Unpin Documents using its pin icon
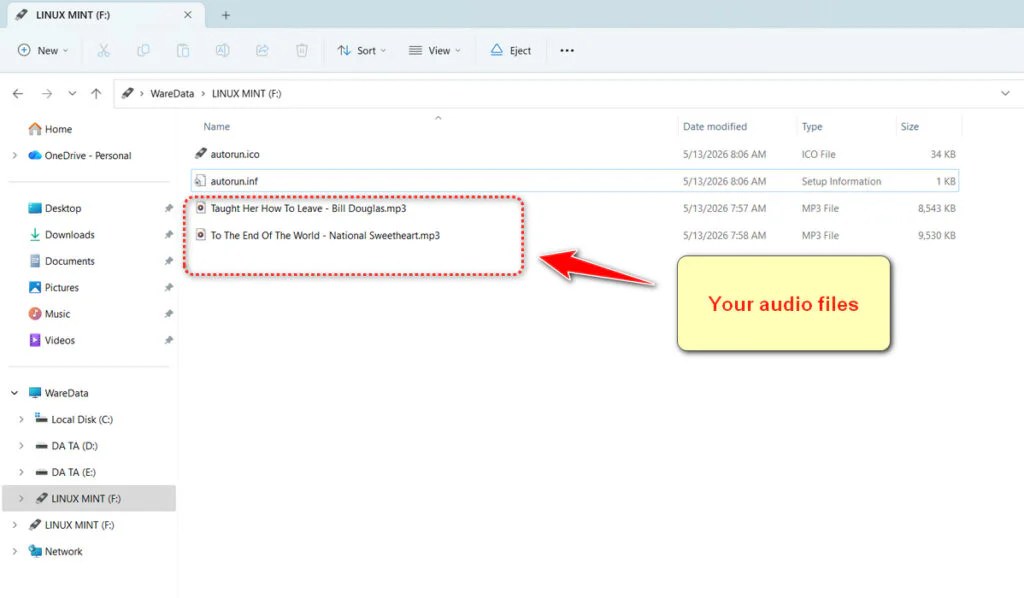This screenshot has width=1024, height=598. coord(168,261)
